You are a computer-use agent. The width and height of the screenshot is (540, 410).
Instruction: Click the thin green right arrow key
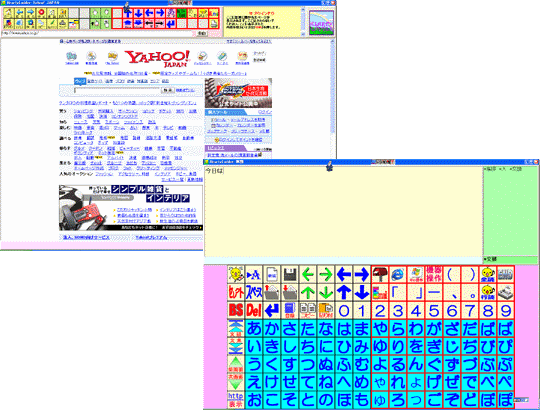[326, 274]
